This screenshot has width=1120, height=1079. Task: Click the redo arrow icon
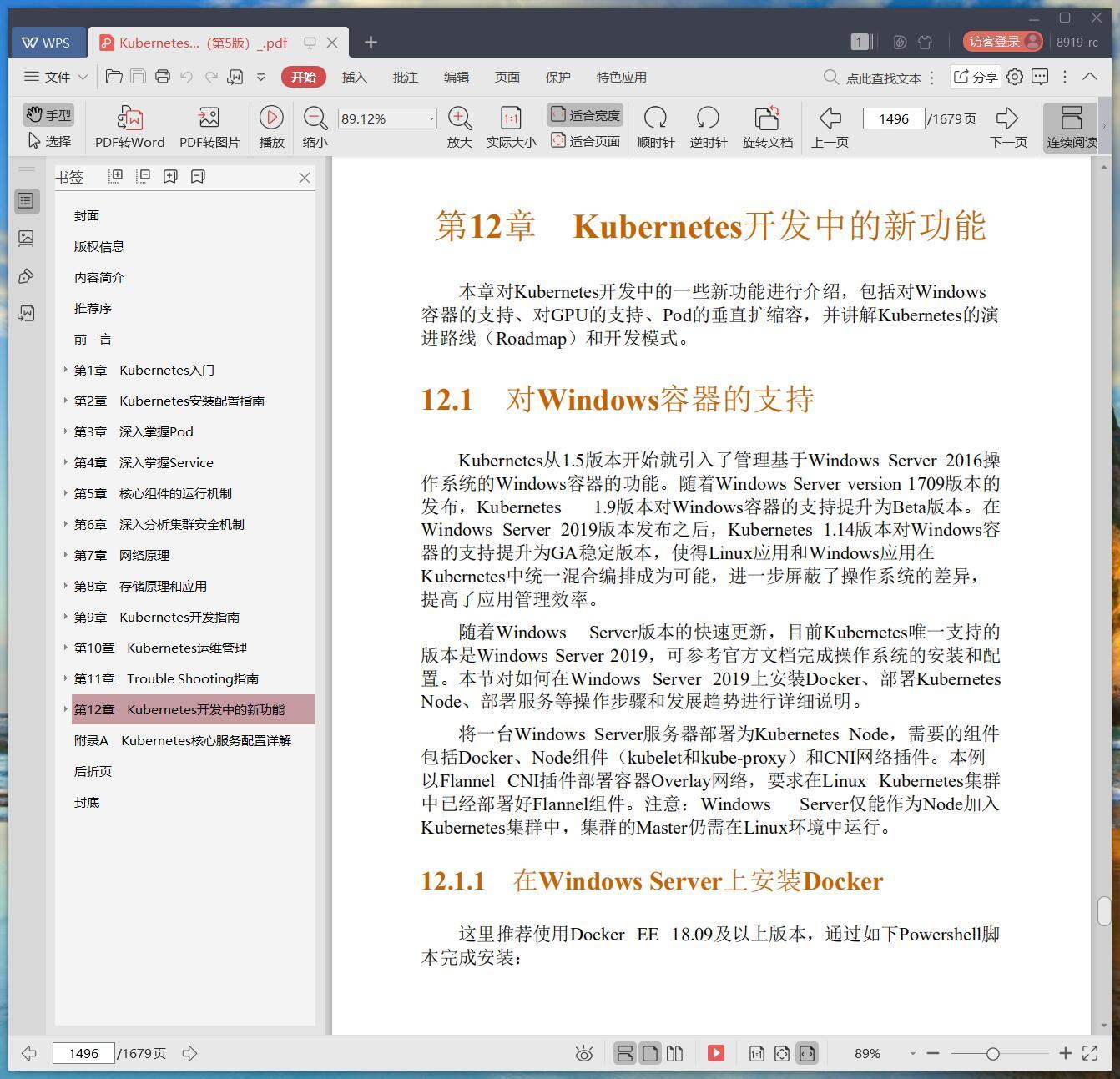tap(211, 77)
